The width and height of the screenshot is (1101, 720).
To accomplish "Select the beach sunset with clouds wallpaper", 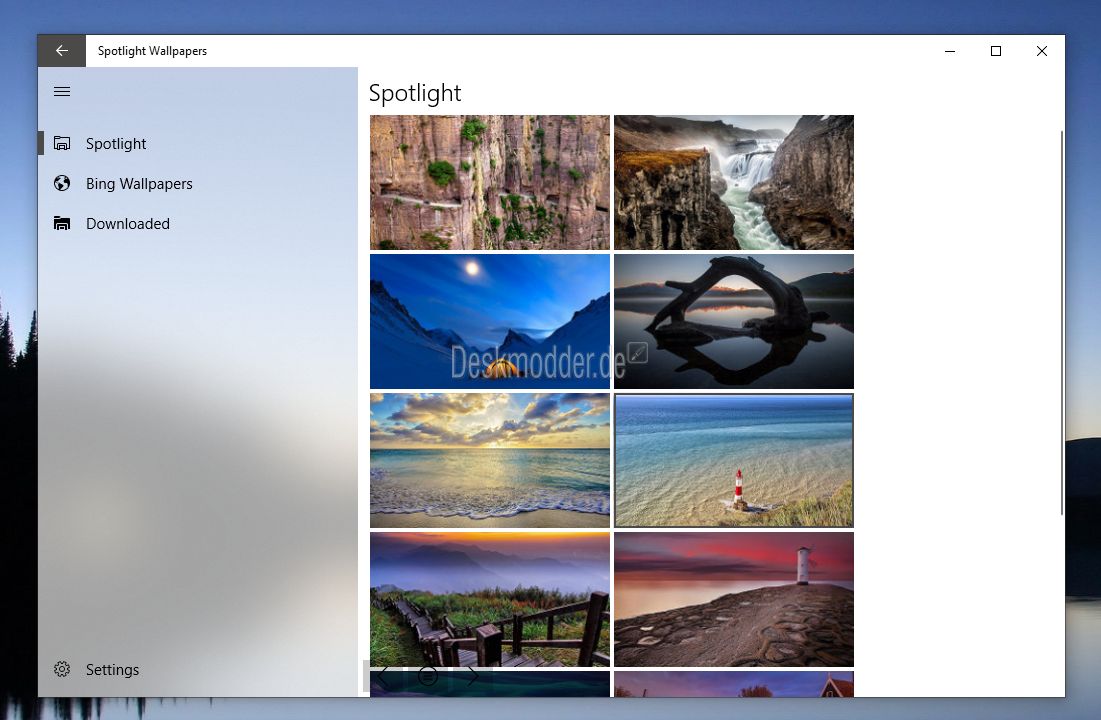I will pos(489,460).
